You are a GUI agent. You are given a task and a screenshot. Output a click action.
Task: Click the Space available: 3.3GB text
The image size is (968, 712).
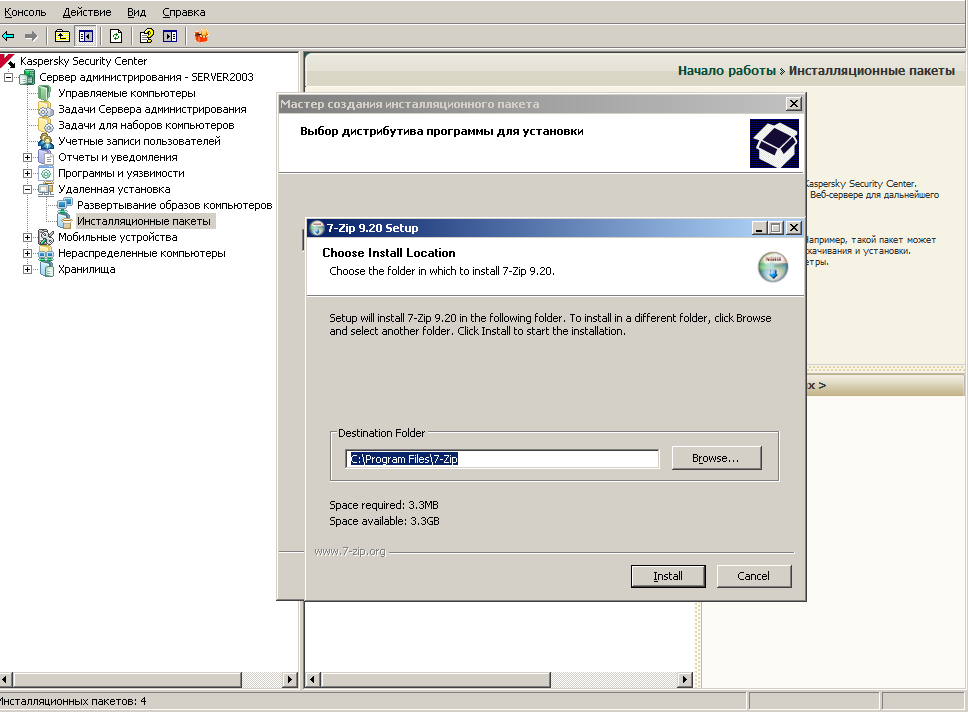[x=384, y=521]
